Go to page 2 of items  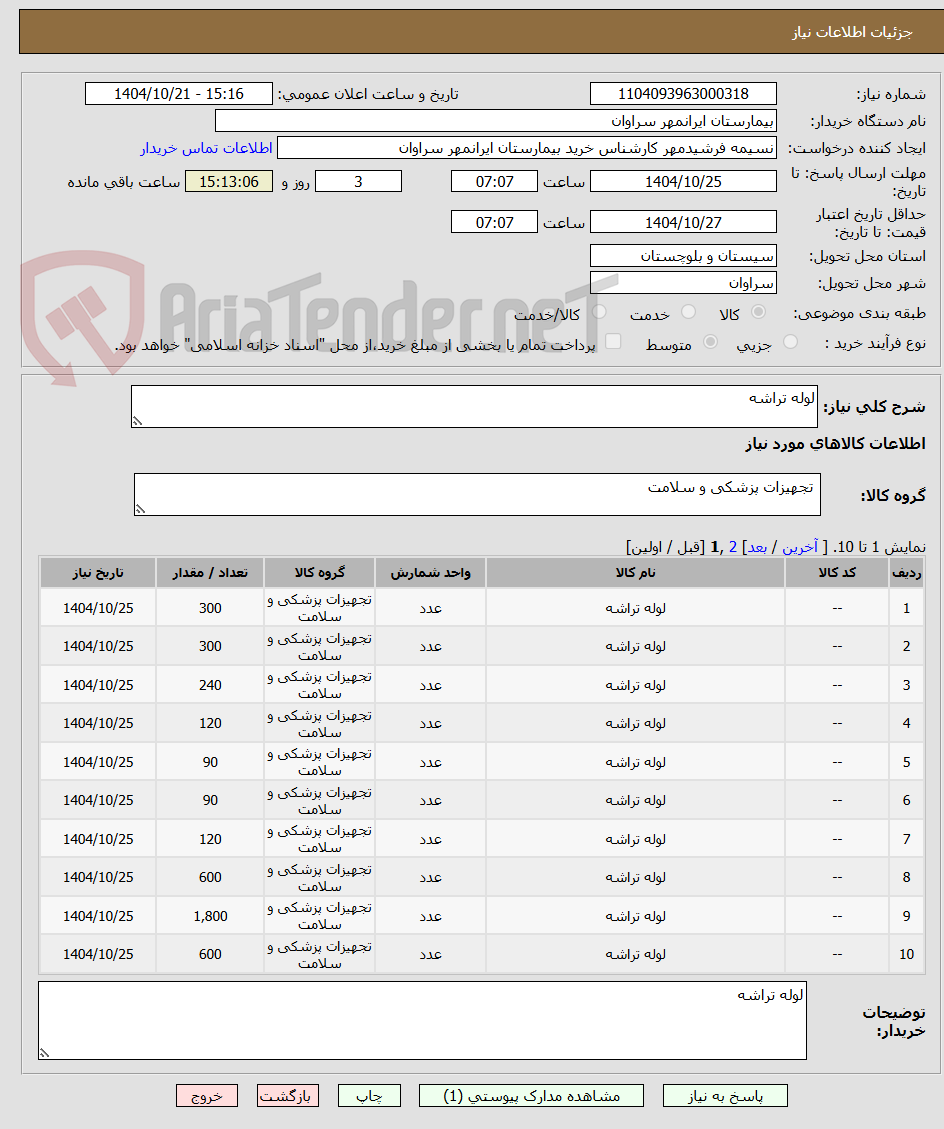pos(733,547)
